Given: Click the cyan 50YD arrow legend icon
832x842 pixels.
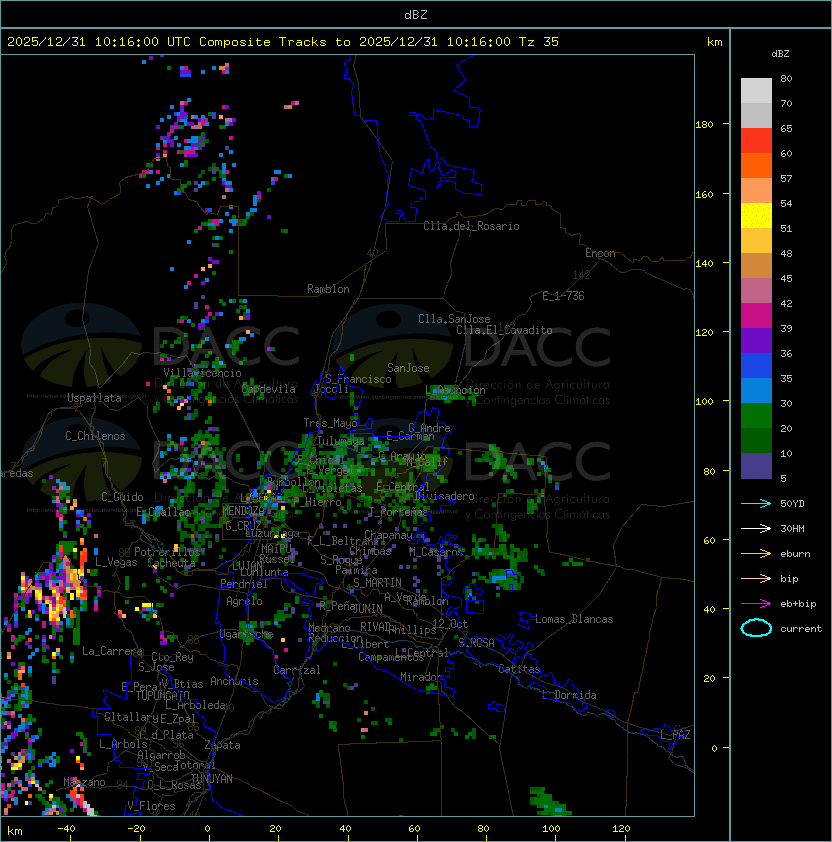Looking at the screenshot, I should point(756,504).
